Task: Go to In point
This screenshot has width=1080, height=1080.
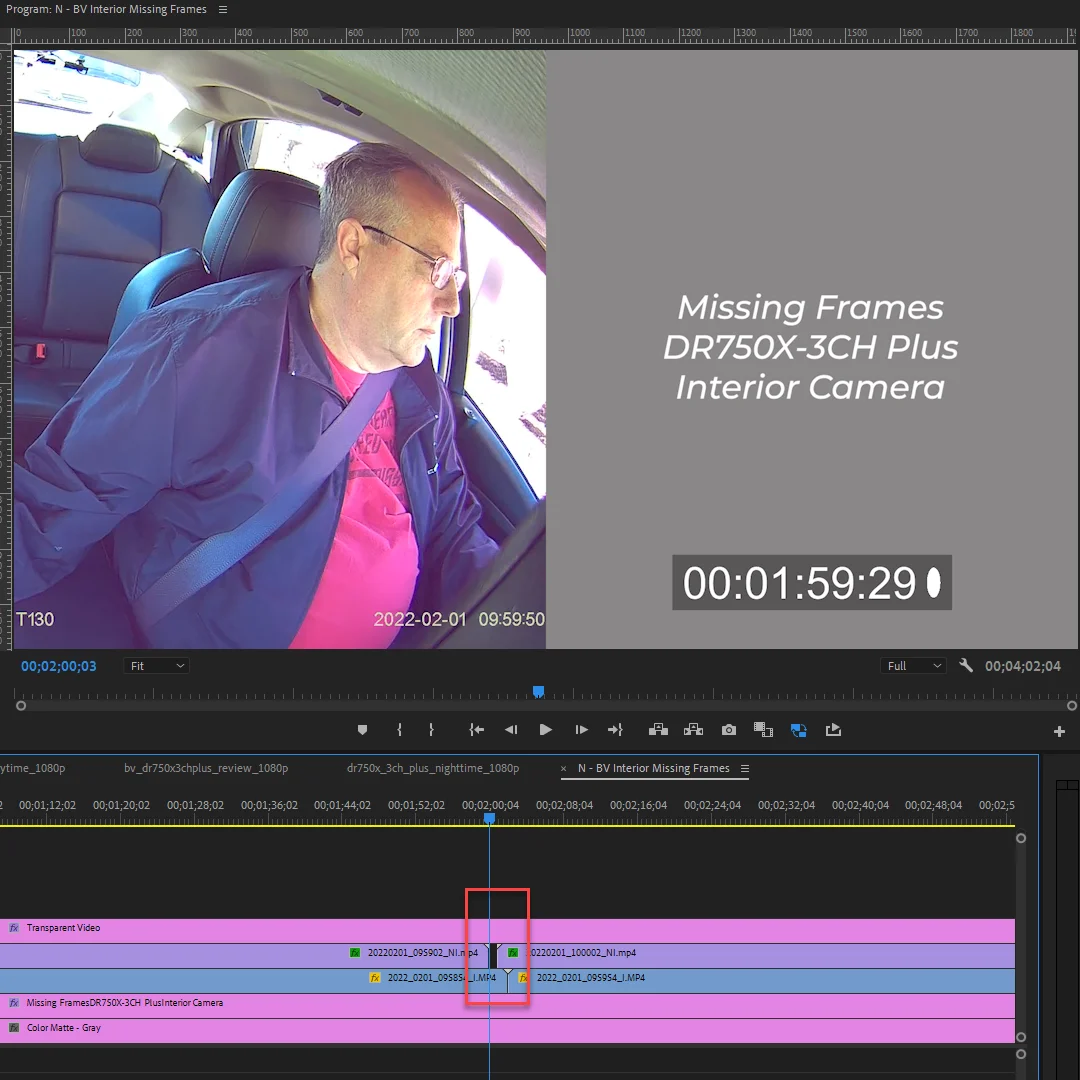Action: click(477, 730)
